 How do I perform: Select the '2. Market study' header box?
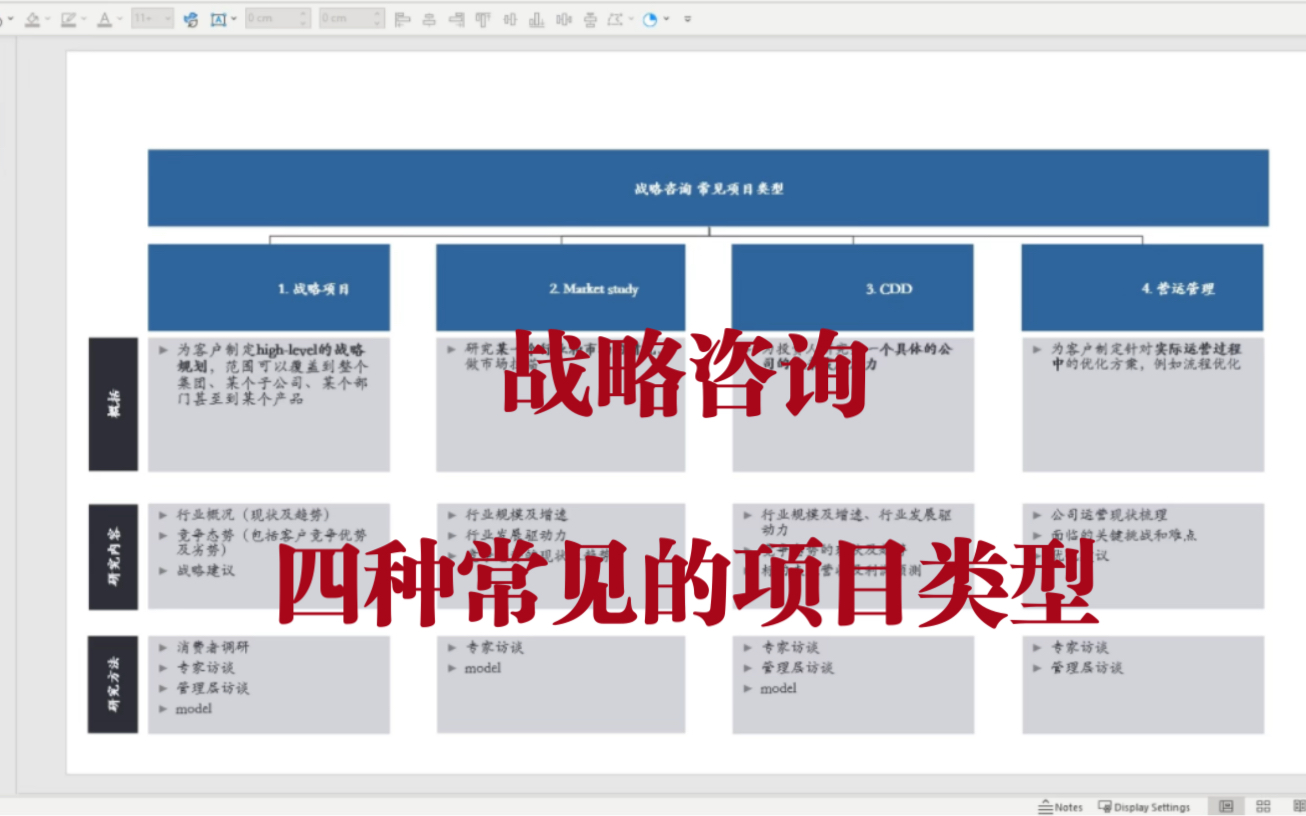(x=560, y=288)
